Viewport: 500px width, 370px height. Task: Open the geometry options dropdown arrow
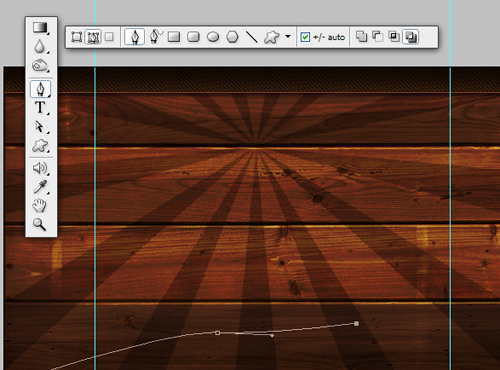(288, 36)
